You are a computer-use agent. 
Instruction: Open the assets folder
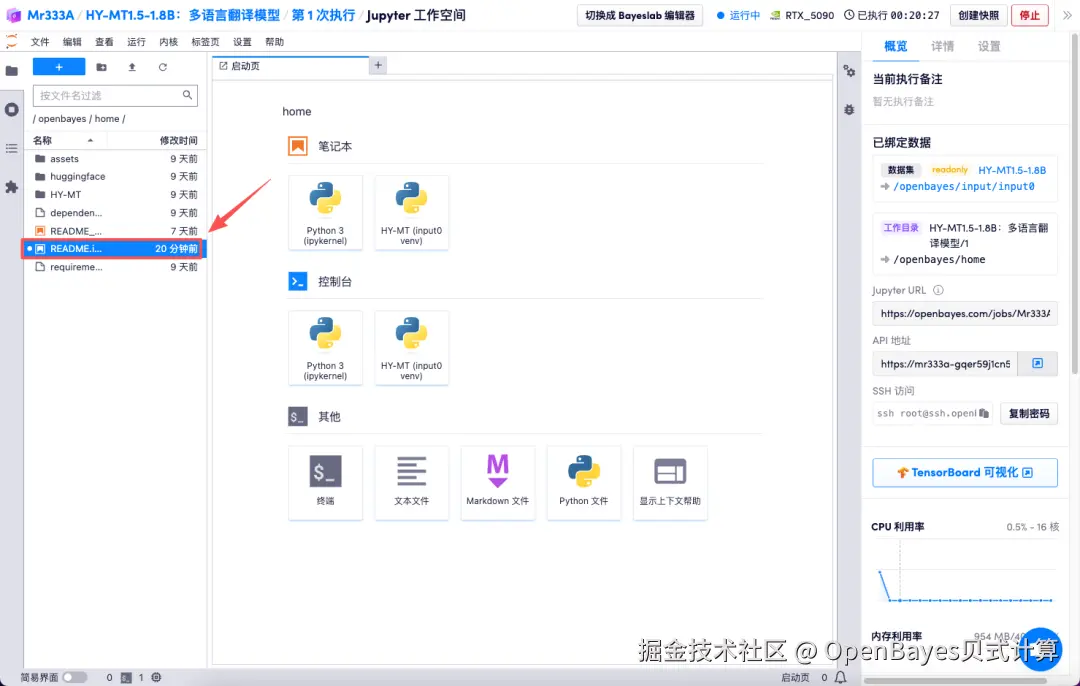click(116, 158)
